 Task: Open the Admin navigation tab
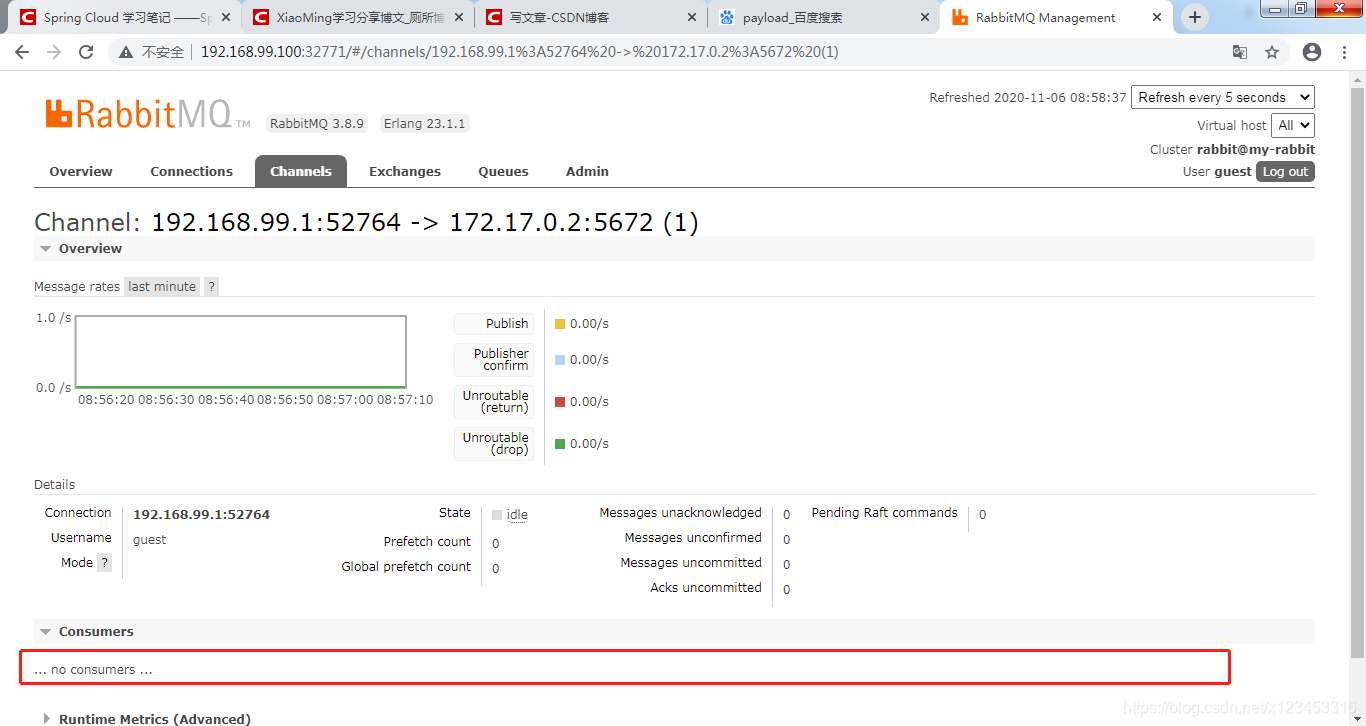pyautogui.click(x=587, y=171)
